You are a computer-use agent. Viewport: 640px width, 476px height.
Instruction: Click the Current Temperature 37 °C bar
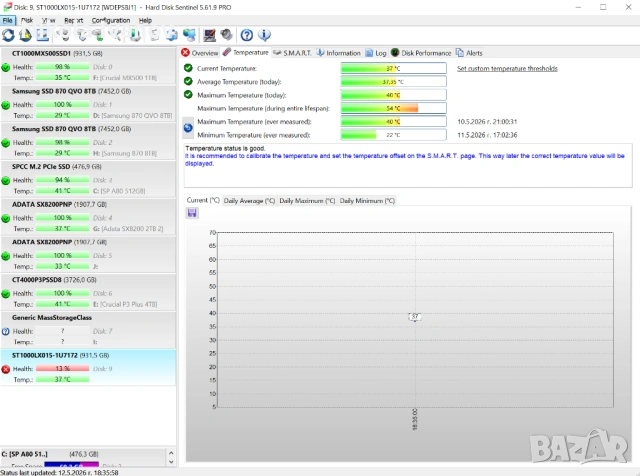click(x=393, y=68)
